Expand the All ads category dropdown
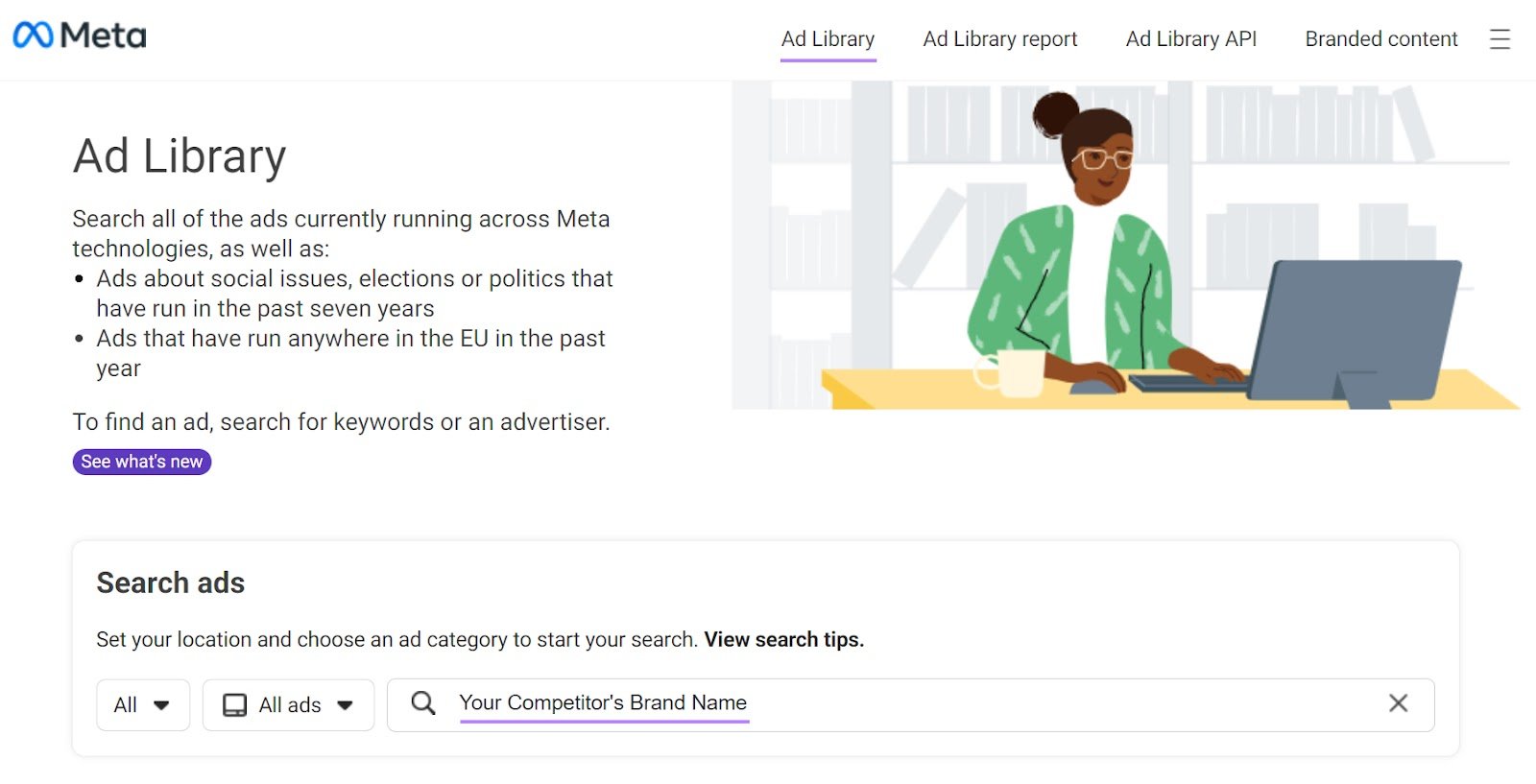Screen dimensions: 1536x784 288,704
